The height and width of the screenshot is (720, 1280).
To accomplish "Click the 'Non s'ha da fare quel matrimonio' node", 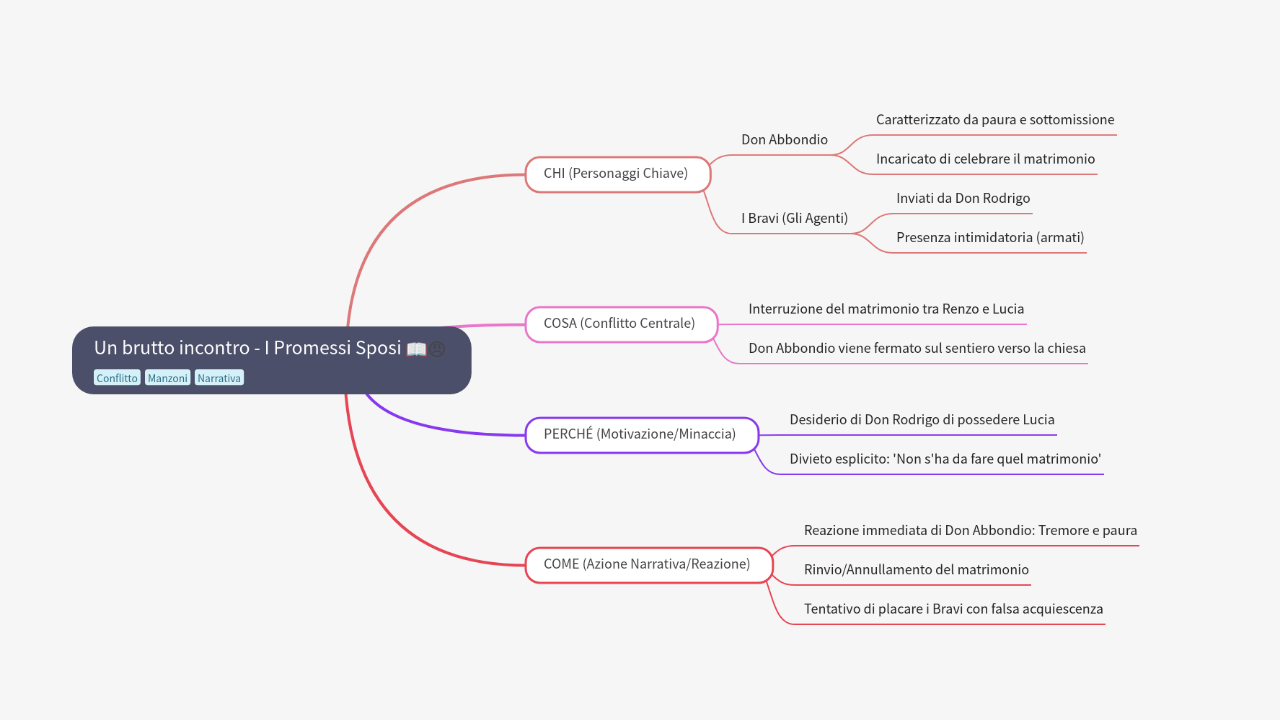I will click(944, 458).
